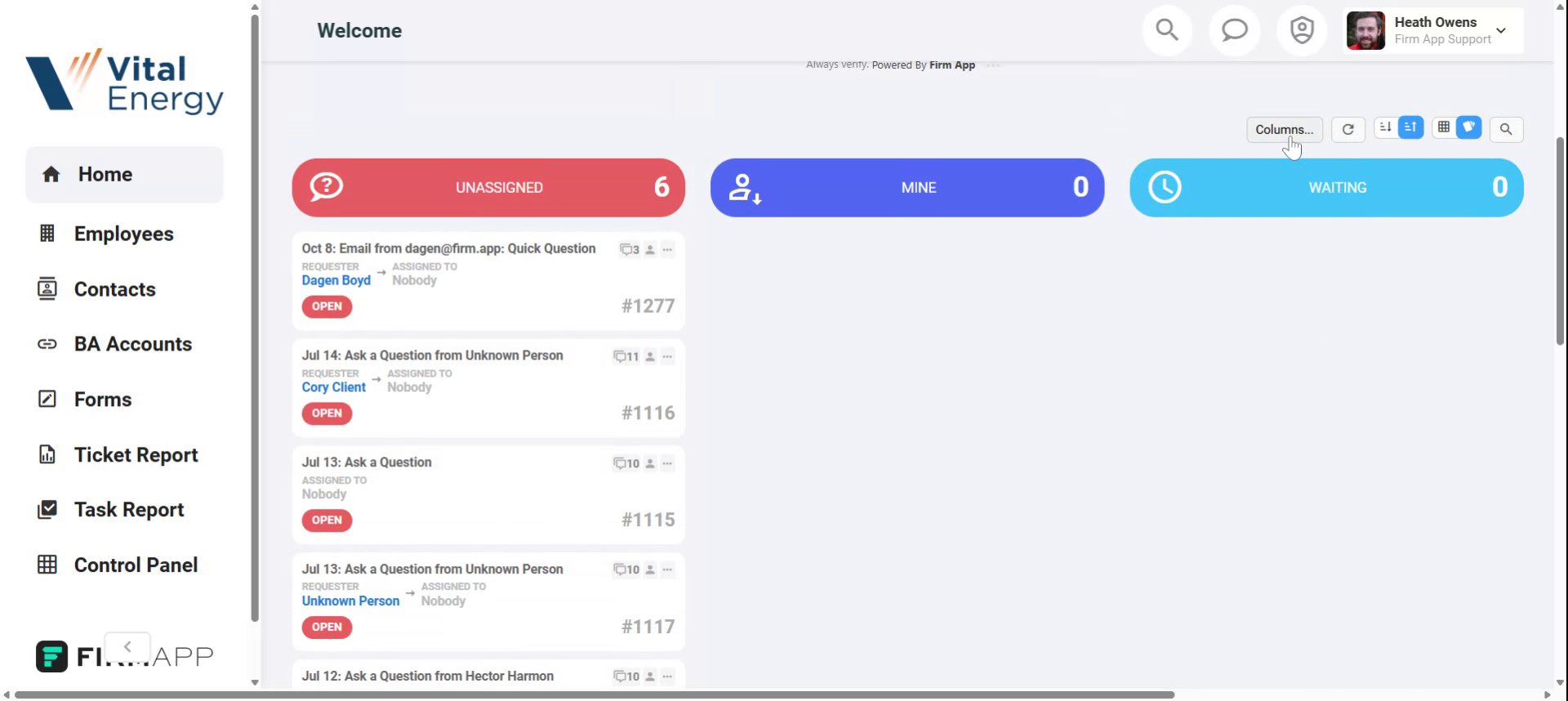
Task: Open global search magnifier in header
Action: click(x=1167, y=31)
